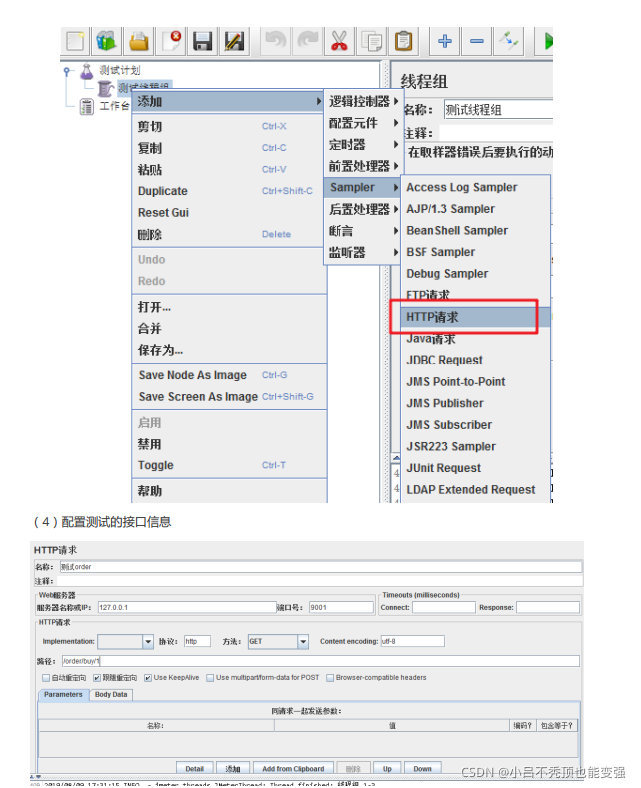This screenshot has height=788, width=641.
Task: Toggle the Use KeepAlive checkbox
Action: [148, 678]
